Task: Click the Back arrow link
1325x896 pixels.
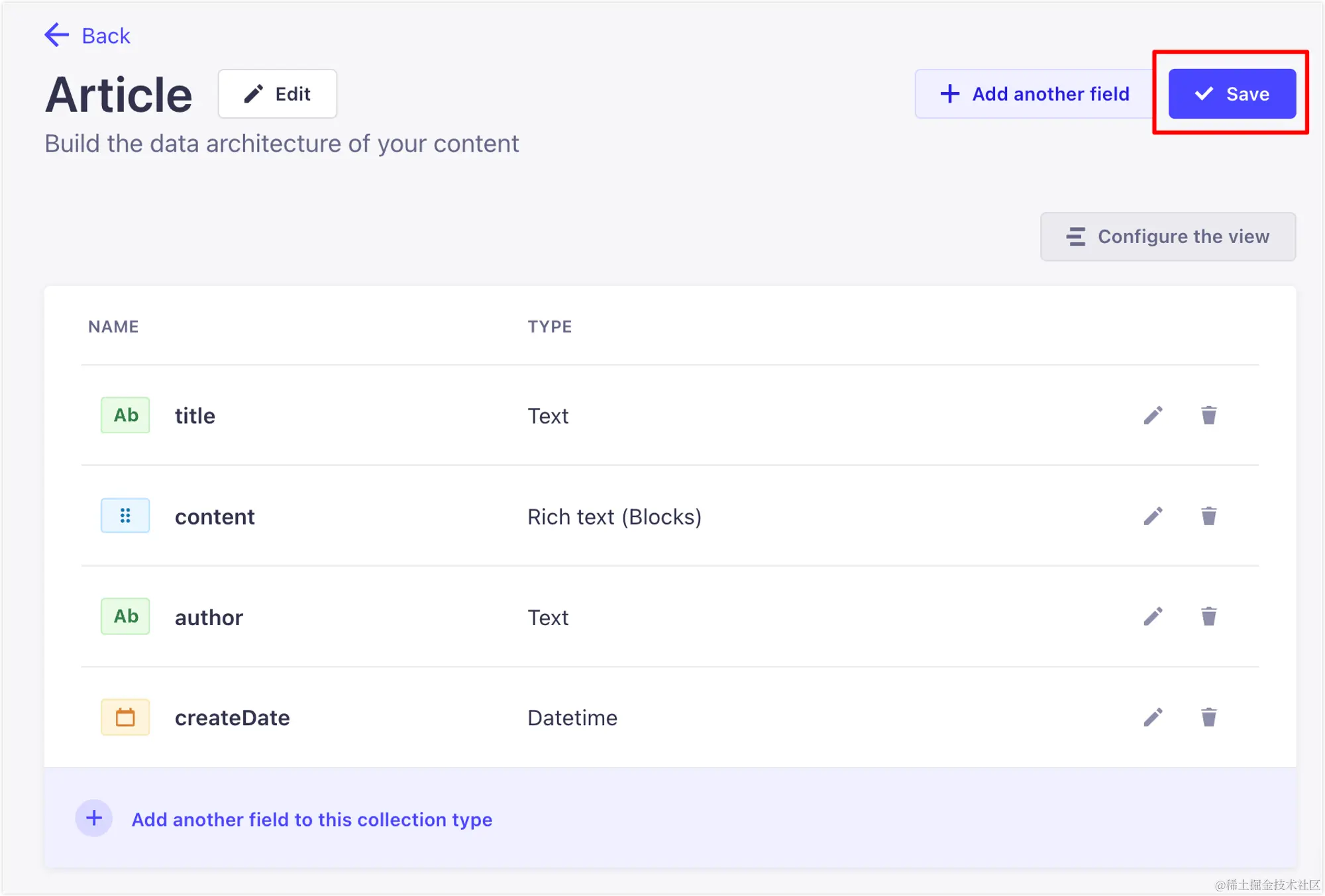Action: (87, 36)
